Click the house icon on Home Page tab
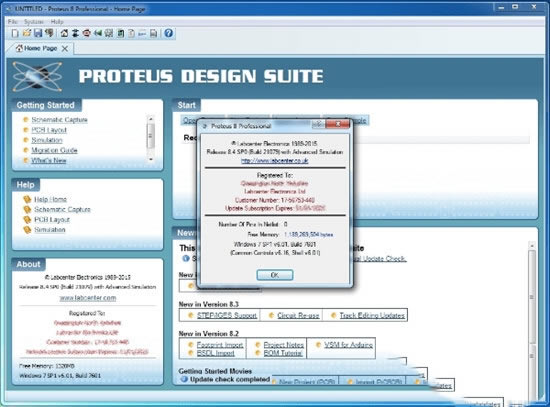The width and height of the screenshot is (550, 407). (19, 48)
